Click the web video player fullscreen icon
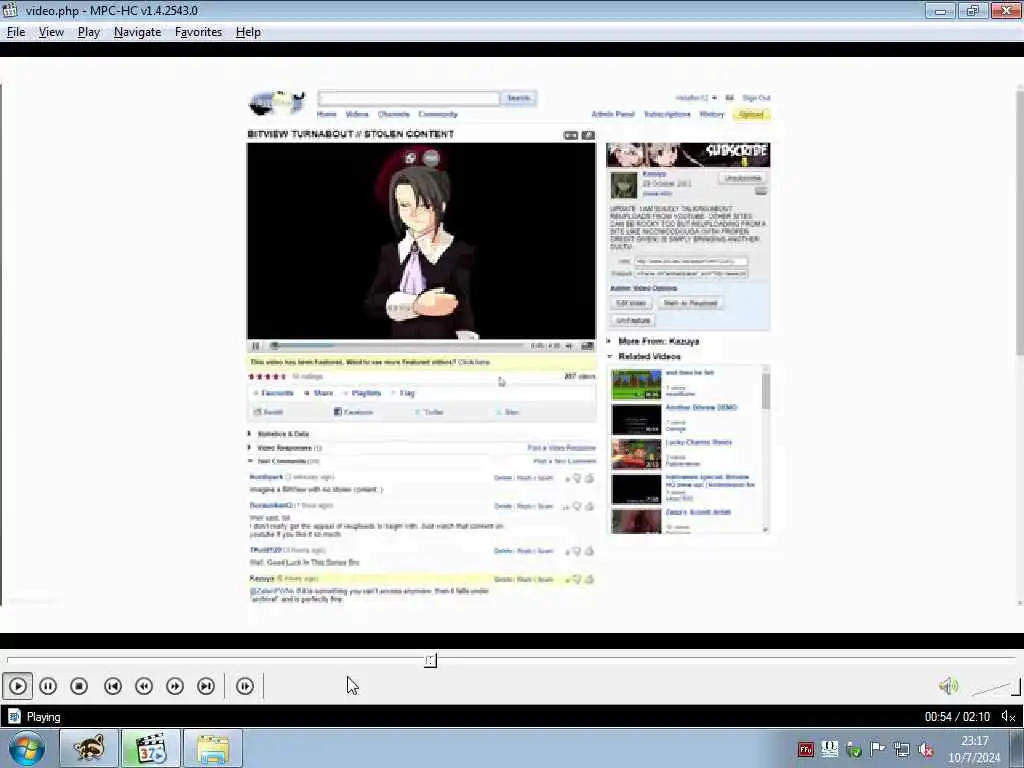 (588, 346)
